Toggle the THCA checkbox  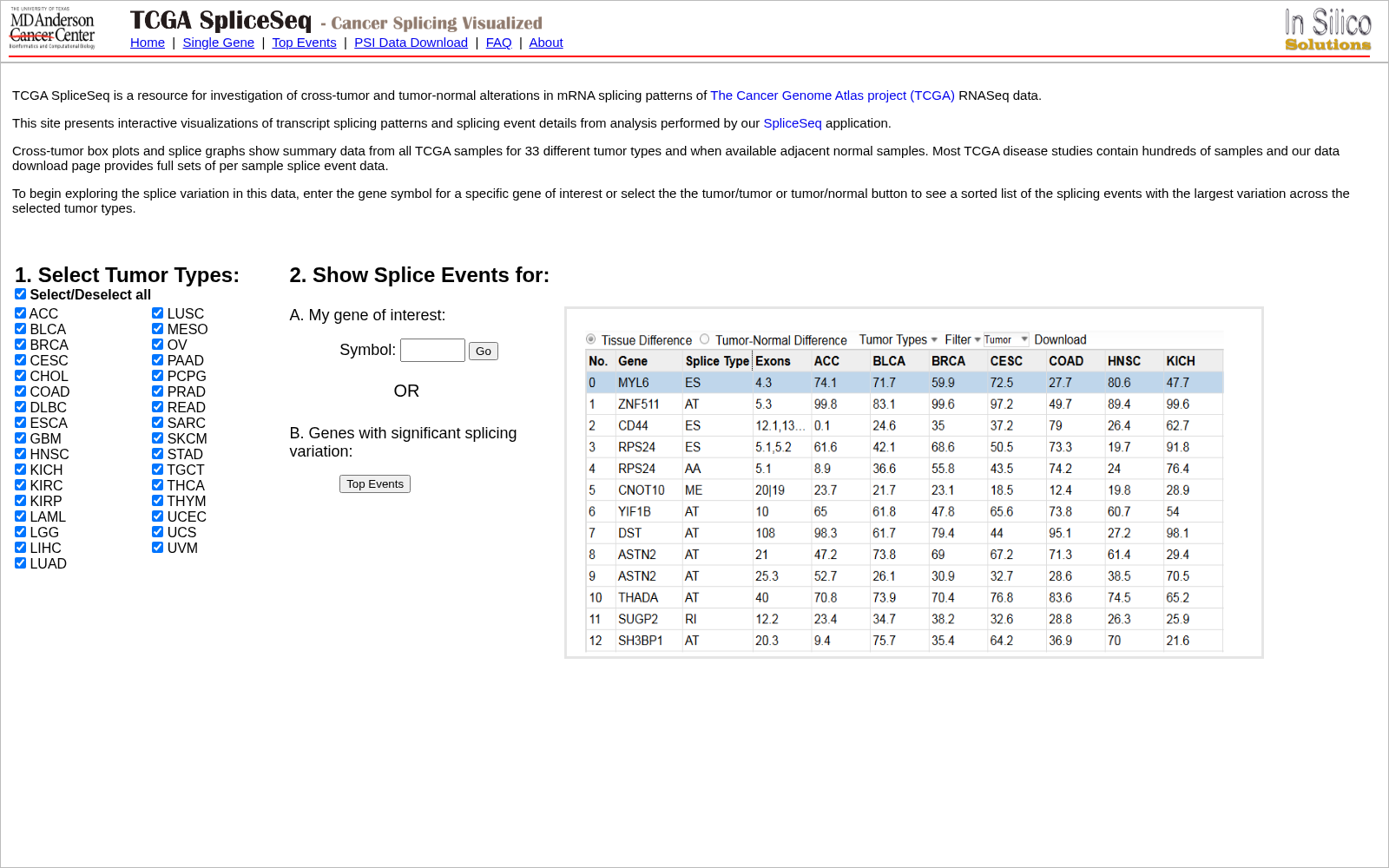(157, 485)
